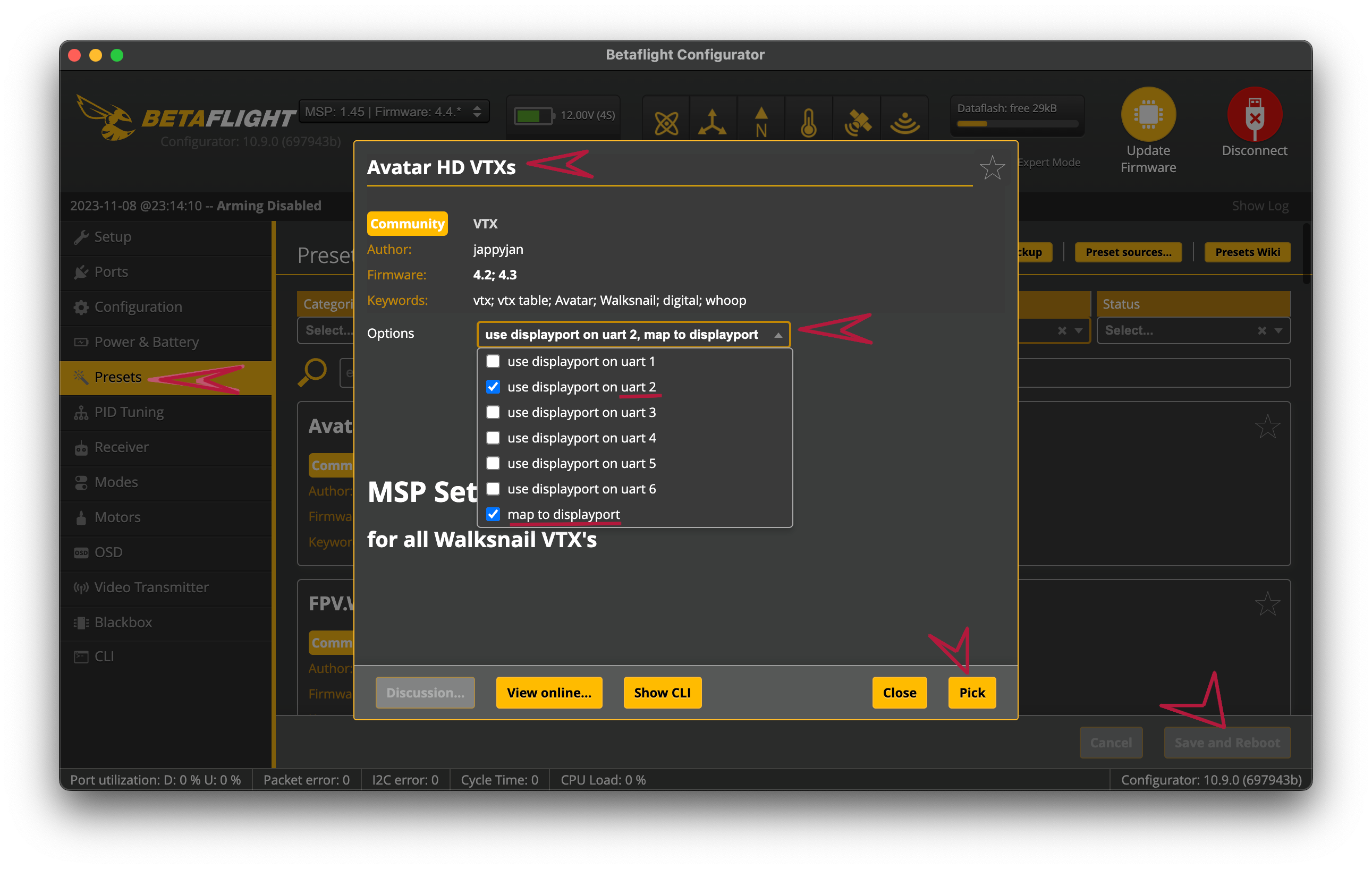Click the Disconnect USB icon
The height and width of the screenshot is (869, 1372).
[x=1254, y=114]
